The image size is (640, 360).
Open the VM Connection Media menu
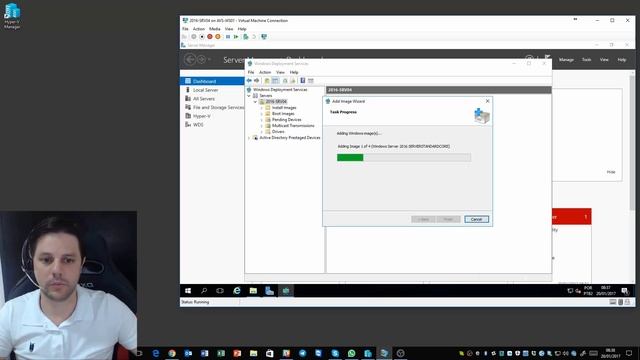click(x=215, y=29)
